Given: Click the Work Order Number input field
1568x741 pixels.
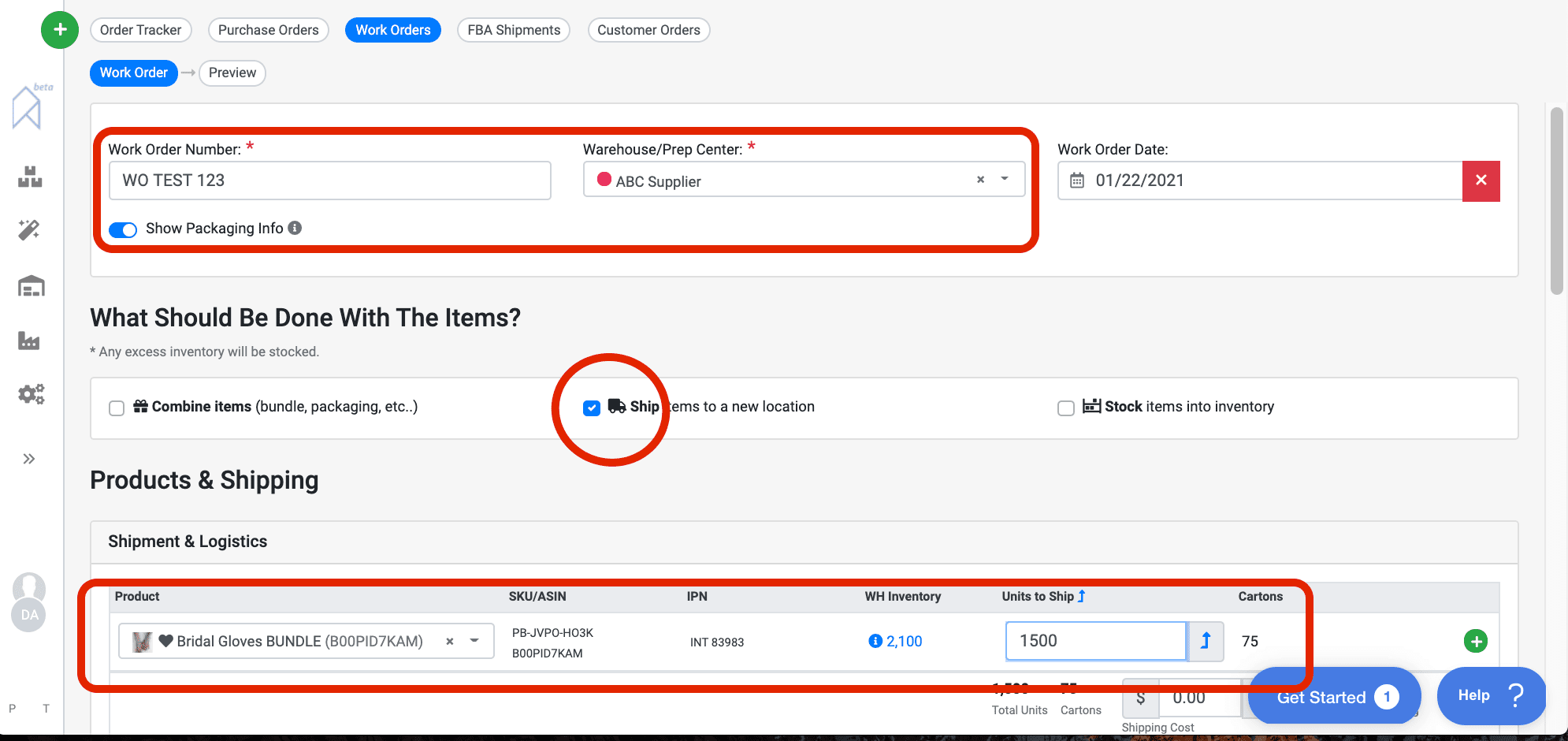Looking at the screenshot, I should 329,181.
